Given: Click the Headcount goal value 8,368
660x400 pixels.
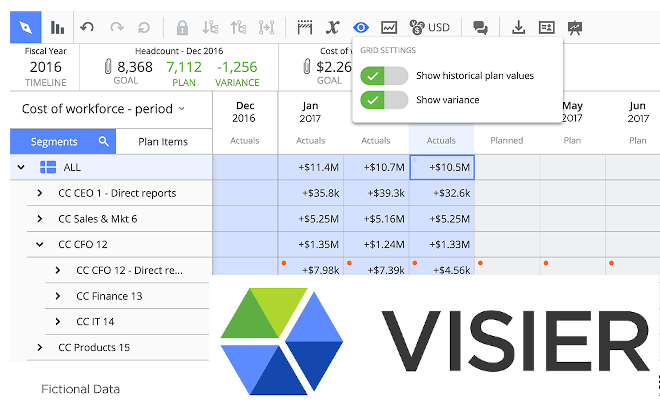Looking at the screenshot, I should (x=135, y=67).
